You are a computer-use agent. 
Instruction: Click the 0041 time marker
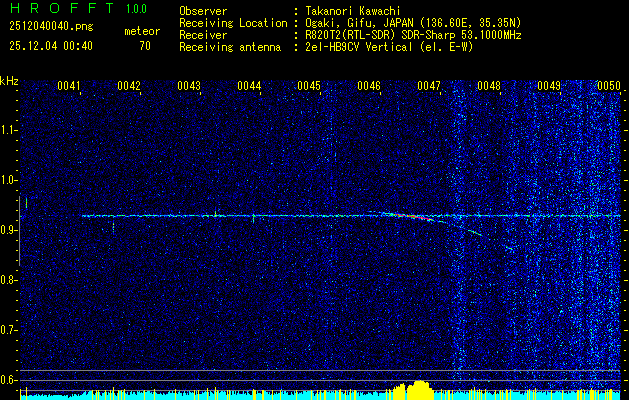point(68,86)
